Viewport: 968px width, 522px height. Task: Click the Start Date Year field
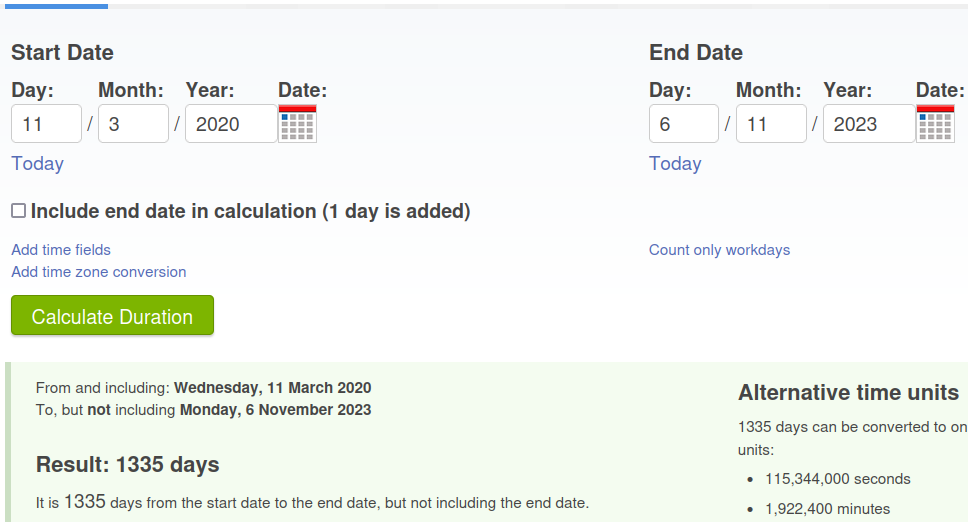point(231,123)
